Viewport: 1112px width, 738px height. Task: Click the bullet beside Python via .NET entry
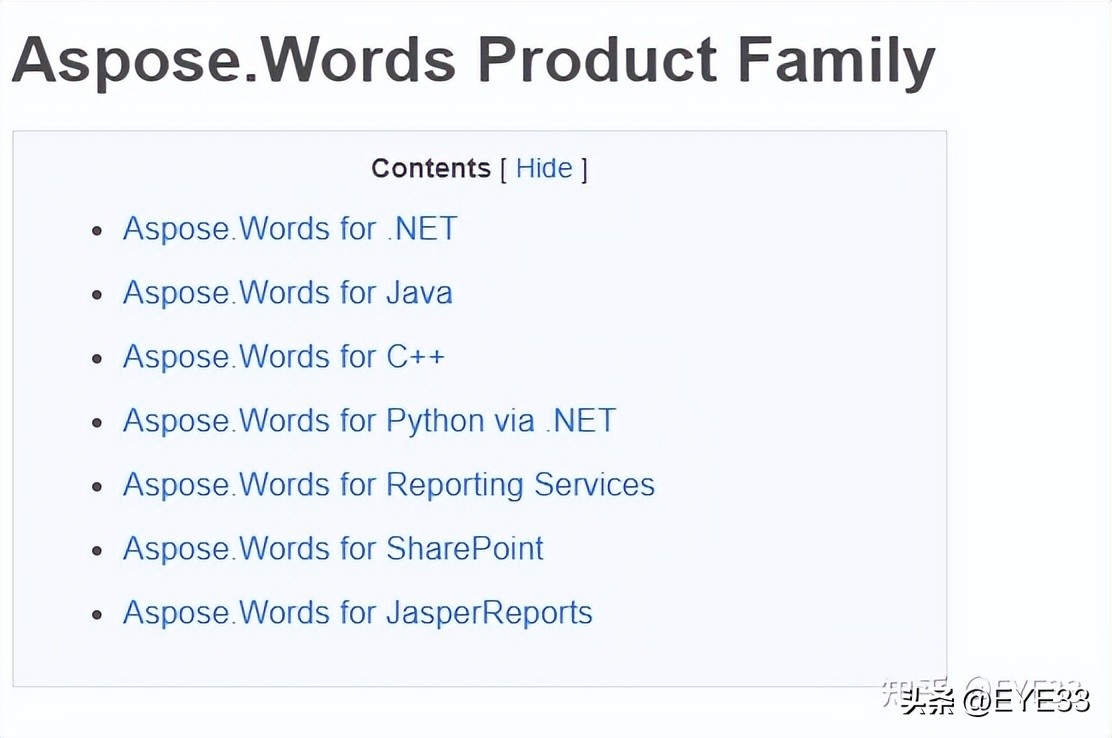(x=96, y=421)
